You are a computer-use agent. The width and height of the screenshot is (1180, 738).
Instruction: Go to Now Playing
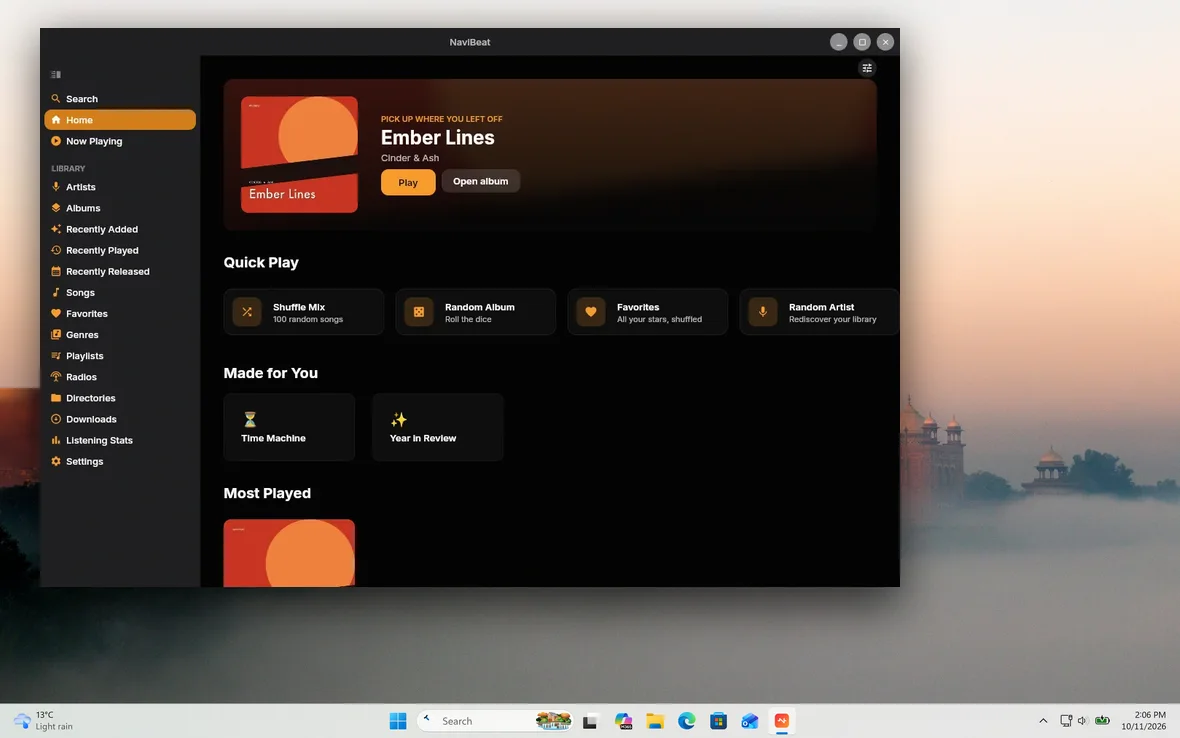120,141
